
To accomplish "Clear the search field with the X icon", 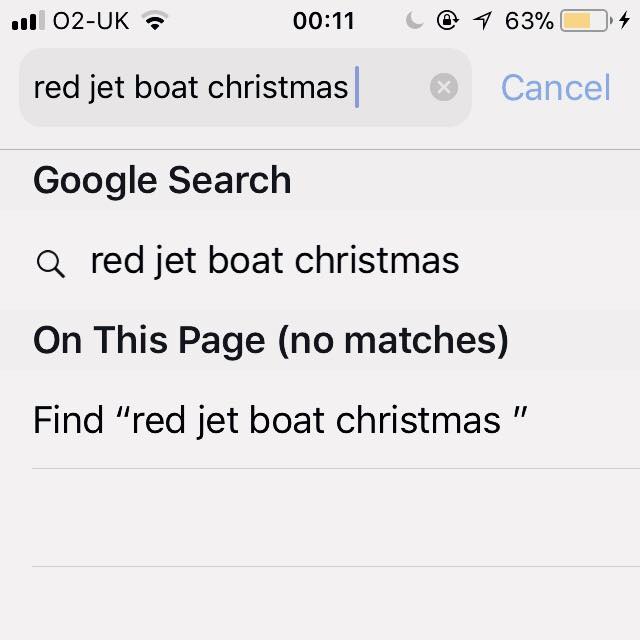I will (444, 87).
